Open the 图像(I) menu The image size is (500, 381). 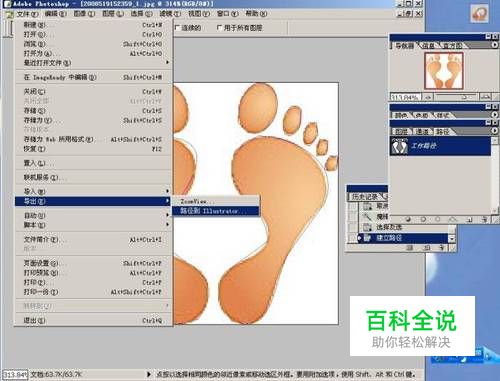pos(84,14)
